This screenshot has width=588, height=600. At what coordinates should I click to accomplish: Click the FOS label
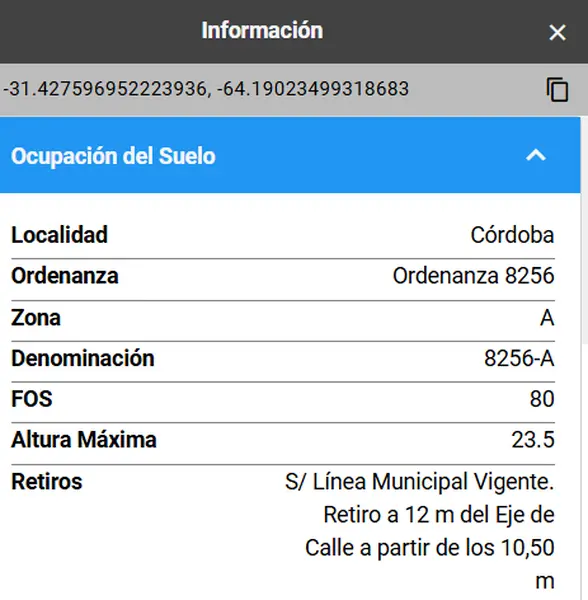(x=32, y=399)
